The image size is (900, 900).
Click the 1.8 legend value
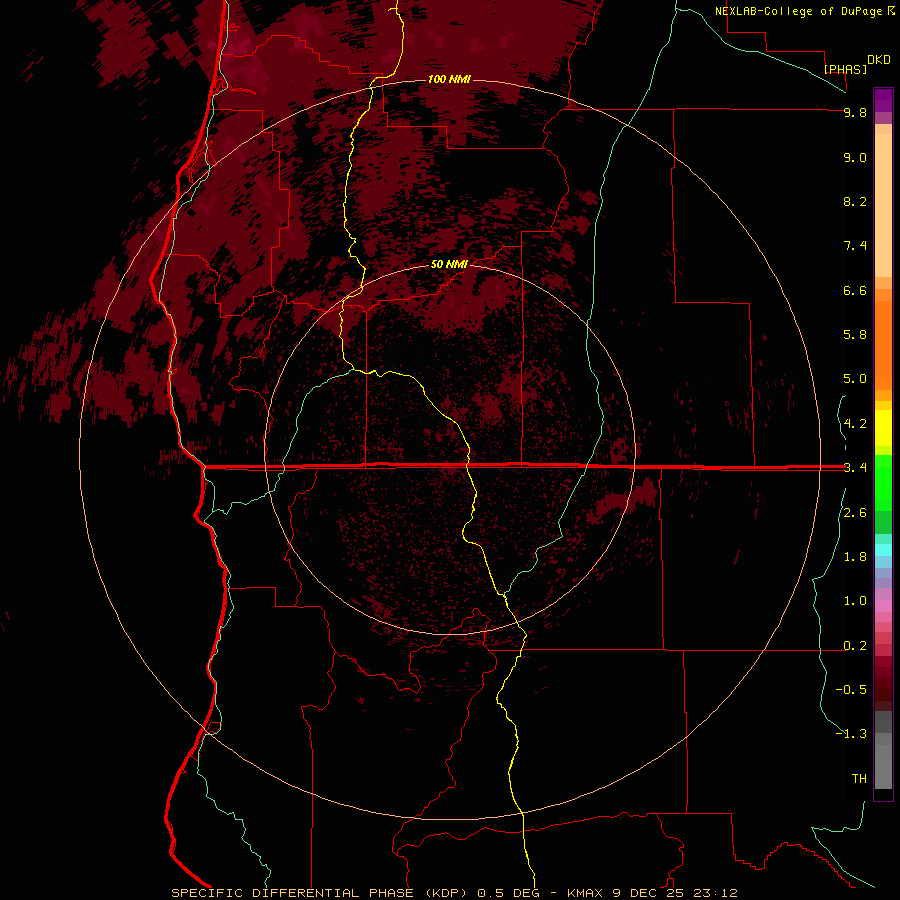click(x=855, y=557)
